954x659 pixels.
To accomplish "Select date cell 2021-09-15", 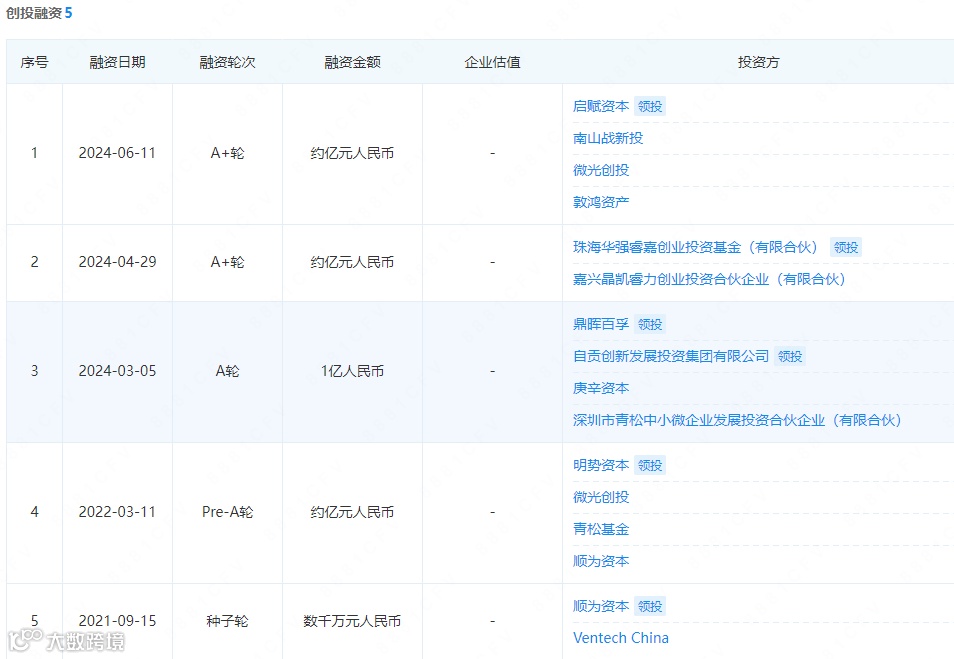I will 117,621.
